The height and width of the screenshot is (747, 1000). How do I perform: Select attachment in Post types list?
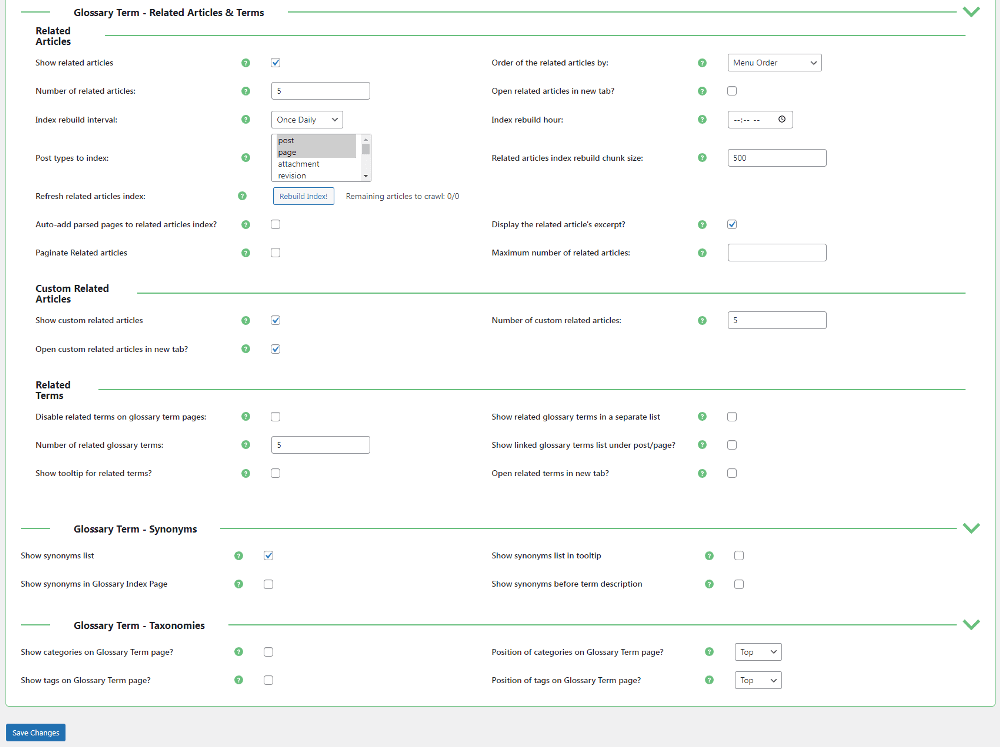point(299,164)
